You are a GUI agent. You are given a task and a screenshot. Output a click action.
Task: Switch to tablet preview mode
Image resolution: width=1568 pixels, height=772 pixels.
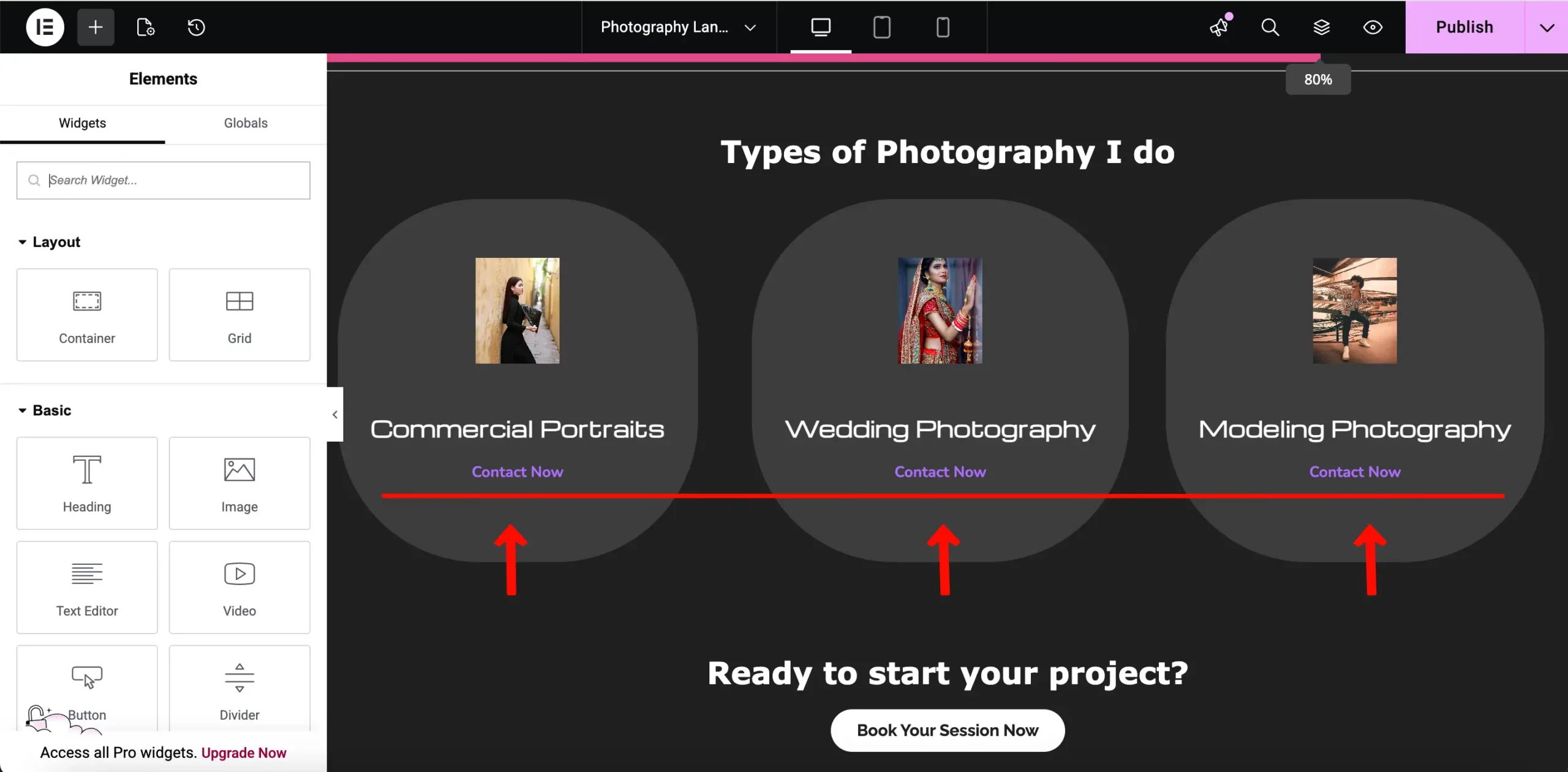tap(881, 27)
